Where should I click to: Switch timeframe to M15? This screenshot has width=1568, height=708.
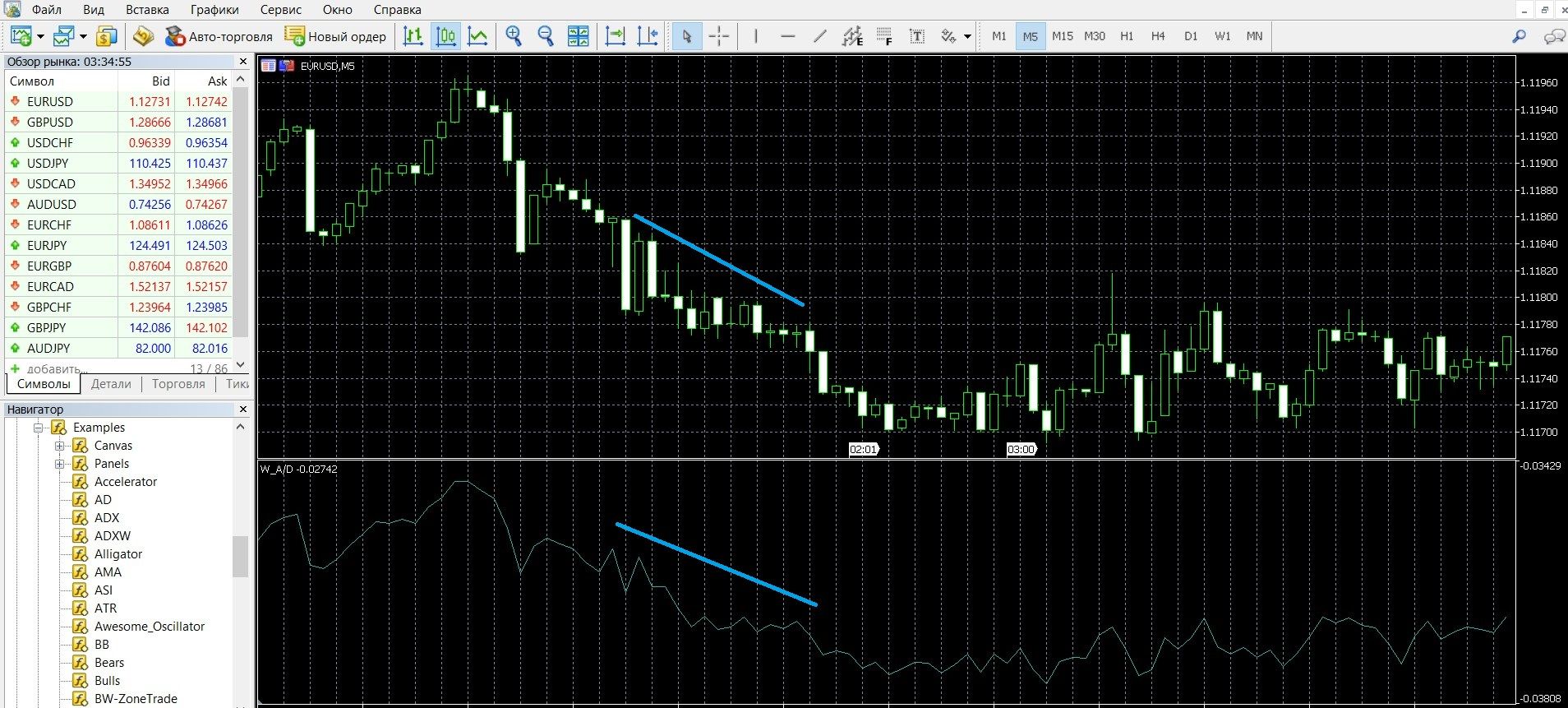click(1063, 36)
